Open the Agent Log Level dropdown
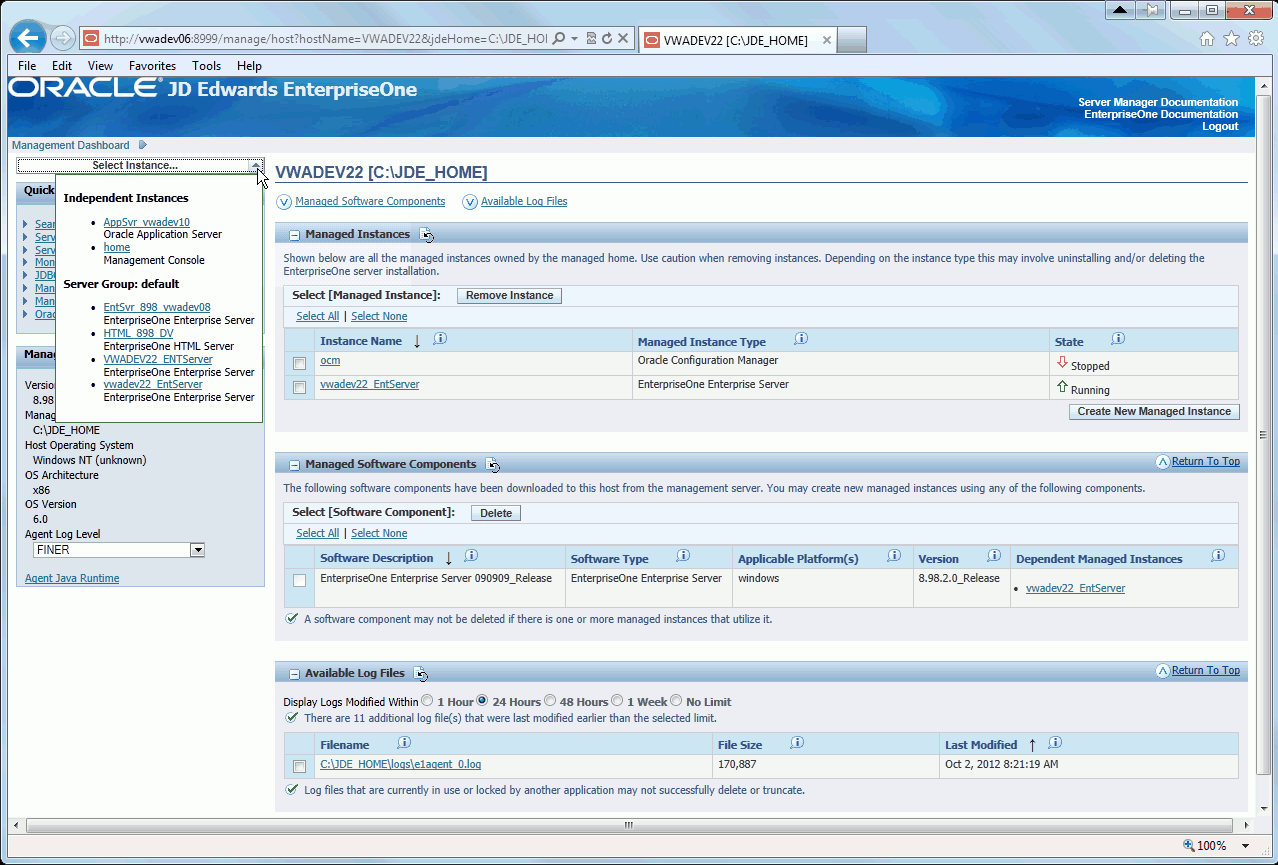 click(197, 550)
